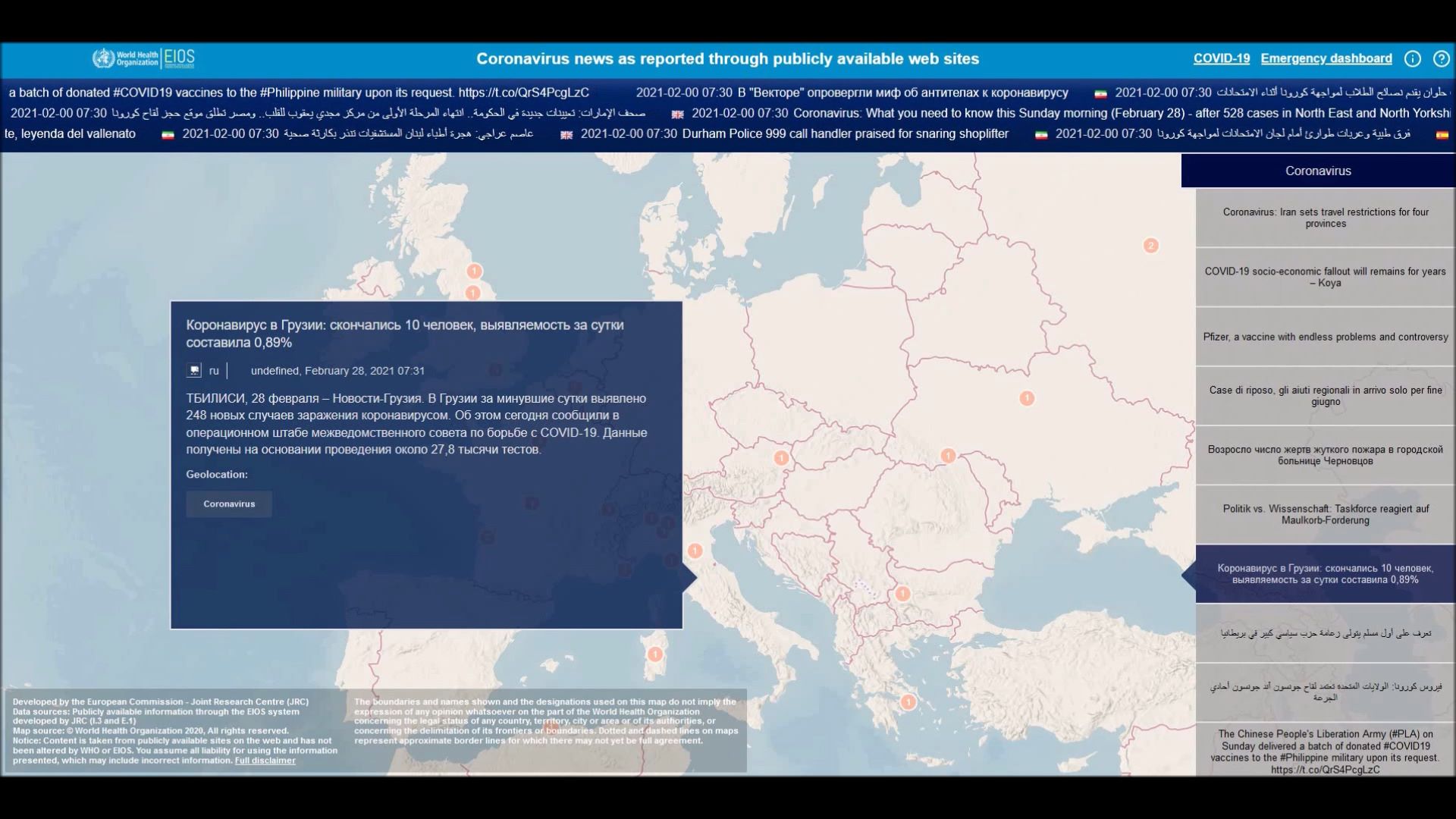Open the Full disclaimer link
The image size is (1456, 819).
265,761
